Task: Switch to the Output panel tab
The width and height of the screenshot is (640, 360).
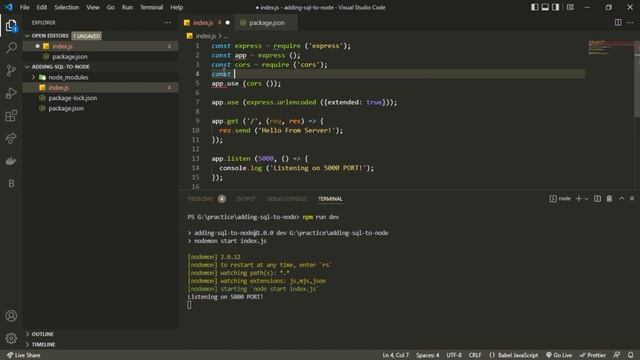Action: pyautogui.click(x=246, y=199)
